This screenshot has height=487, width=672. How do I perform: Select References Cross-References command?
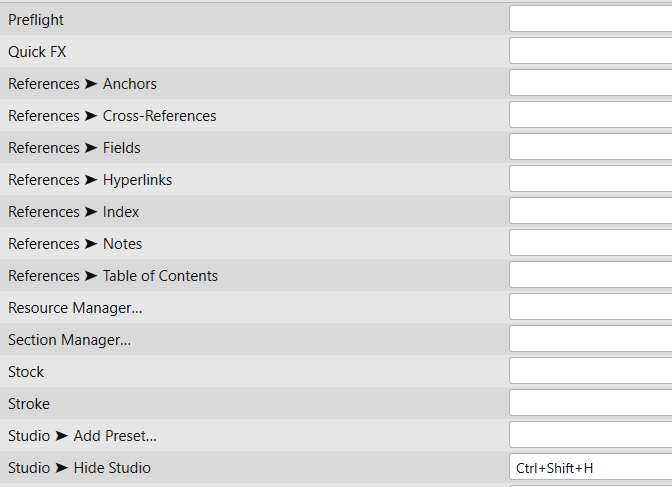pos(112,116)
